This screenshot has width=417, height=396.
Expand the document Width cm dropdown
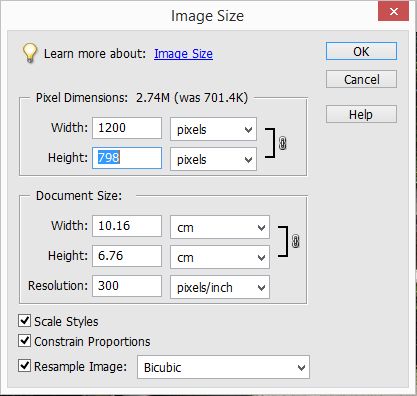click(x=220, y=227)
